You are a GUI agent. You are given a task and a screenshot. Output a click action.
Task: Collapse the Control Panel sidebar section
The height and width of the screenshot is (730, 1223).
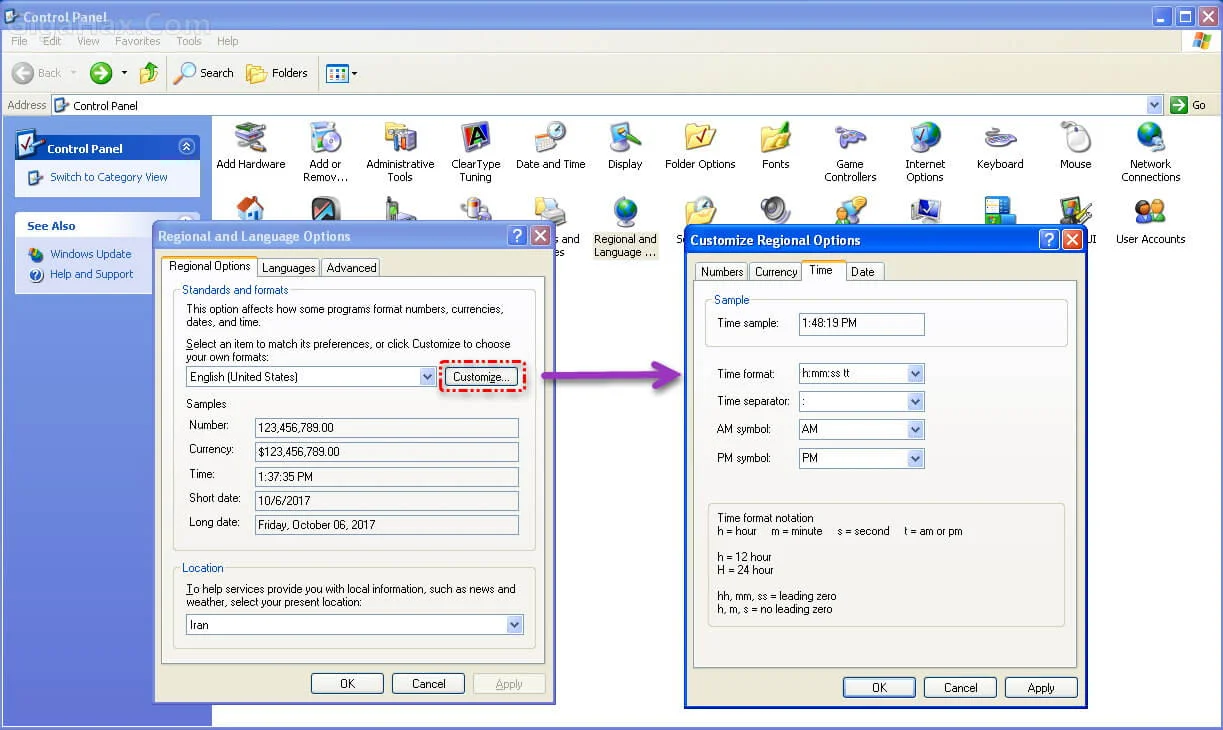186,147
